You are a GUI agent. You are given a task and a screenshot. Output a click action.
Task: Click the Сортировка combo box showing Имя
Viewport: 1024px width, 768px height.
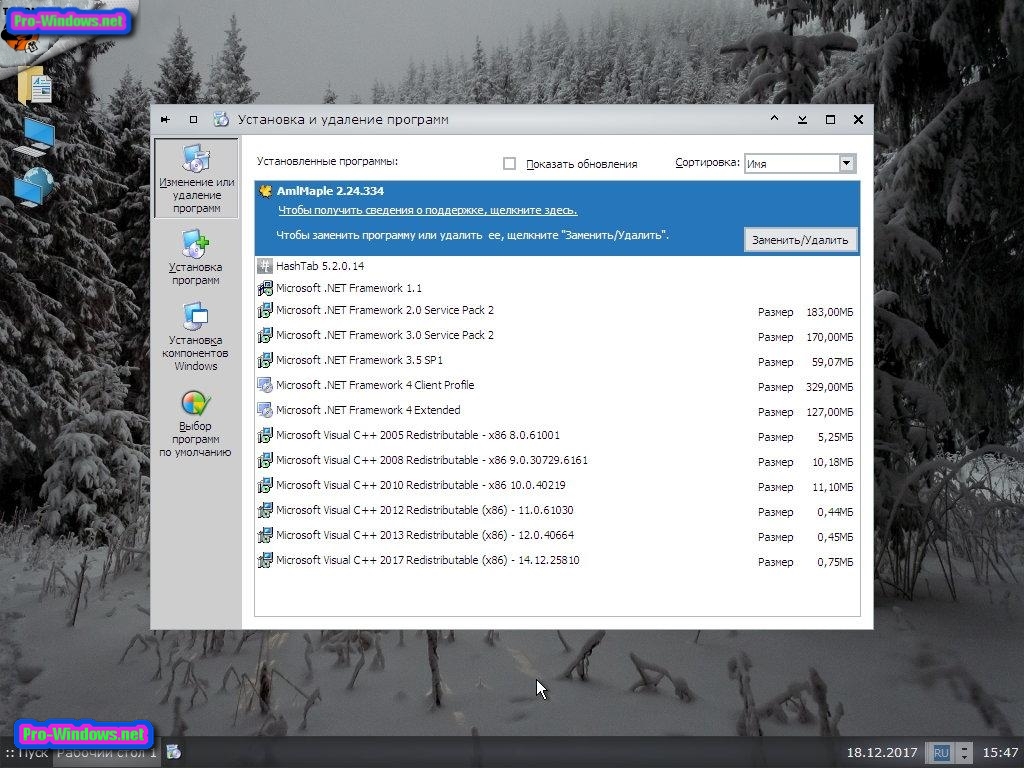(799, 163)
